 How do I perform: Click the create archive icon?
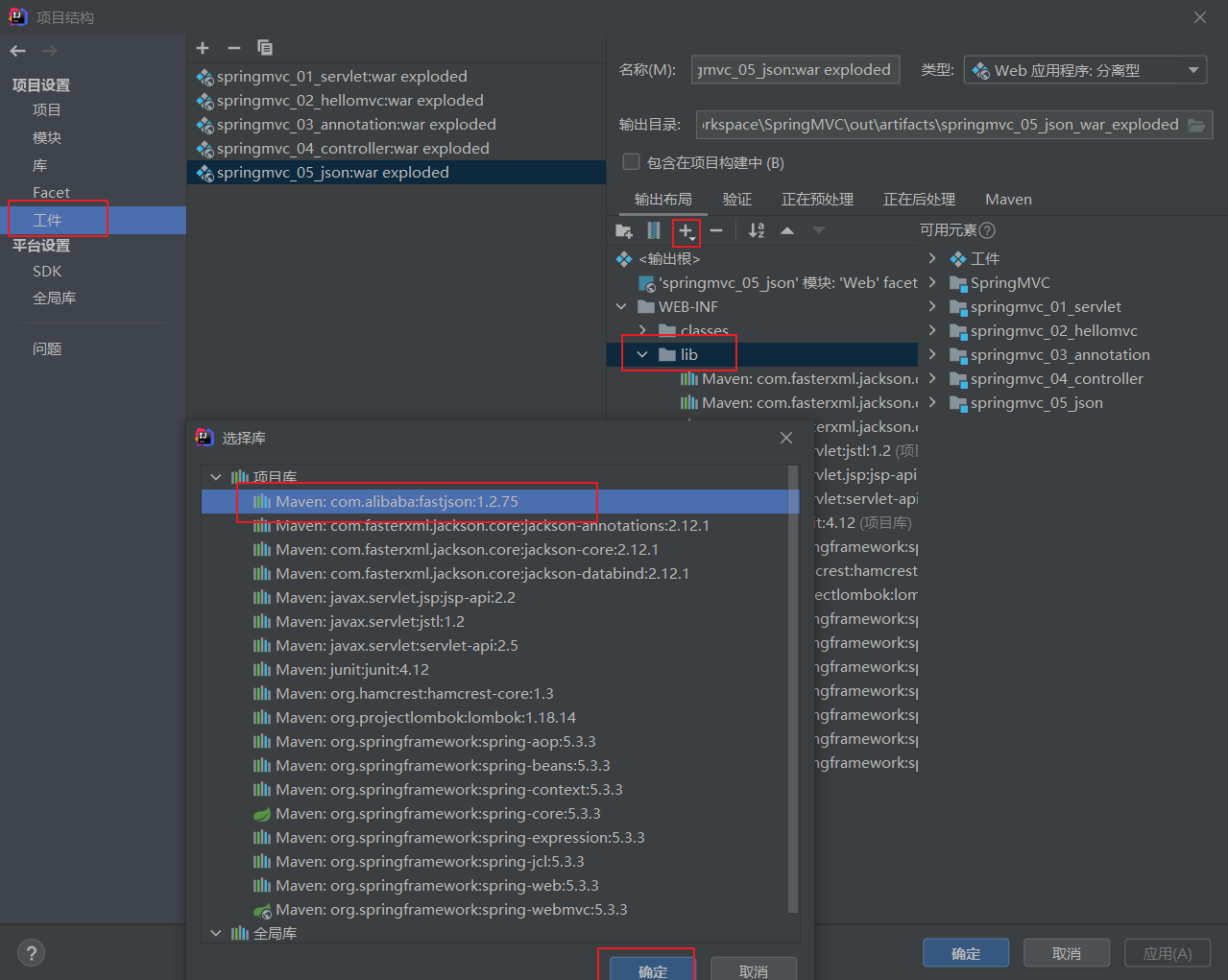(654, 230)
